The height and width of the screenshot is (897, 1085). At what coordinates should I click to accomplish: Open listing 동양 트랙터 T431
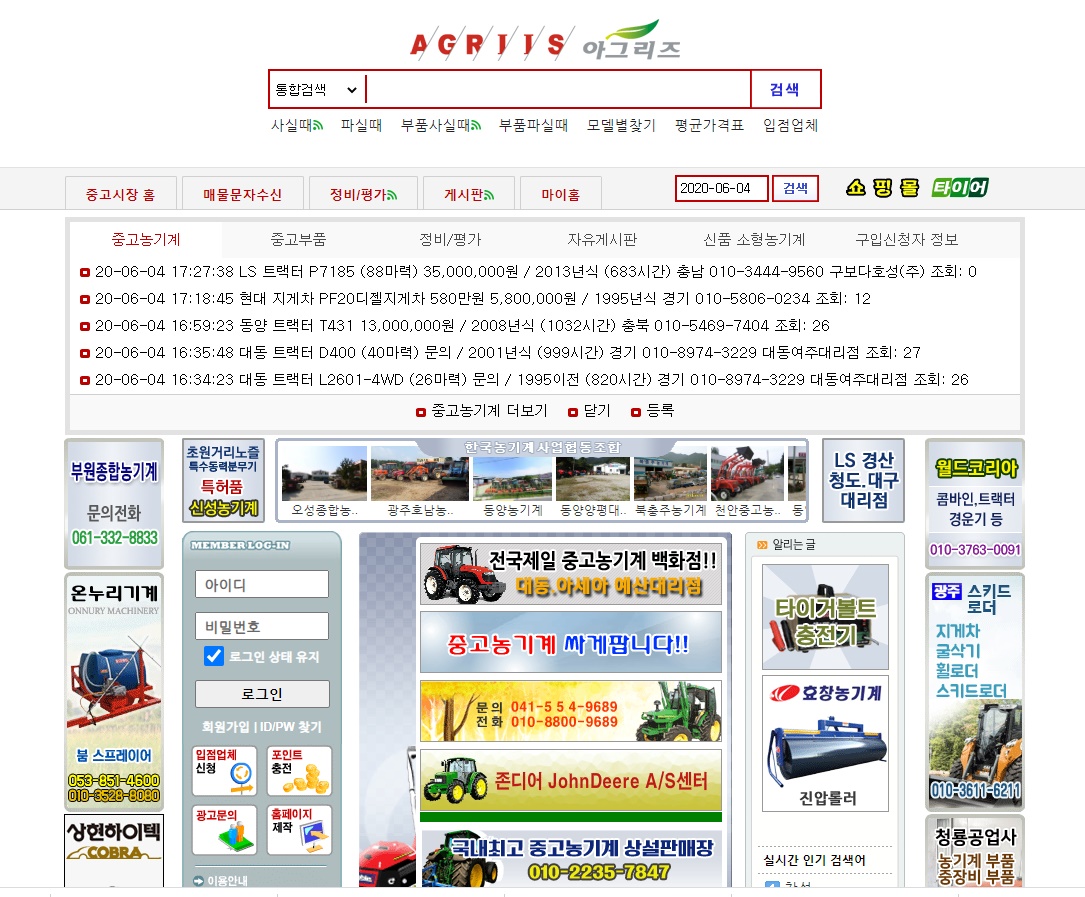click(x=462, y=325)
